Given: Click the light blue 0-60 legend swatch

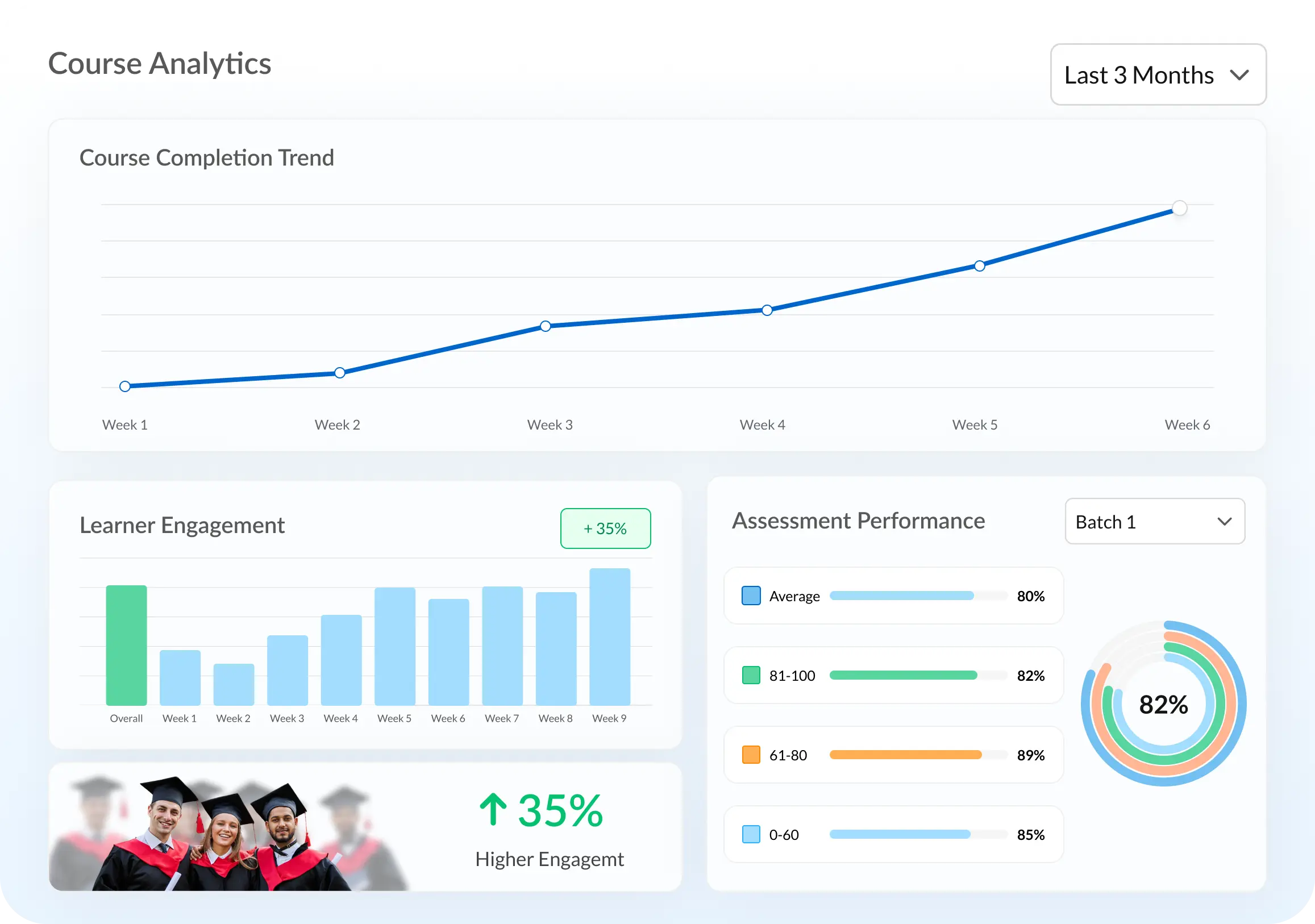Looking at the screenshot, I should pyautogui.click(x=751, y=835).
